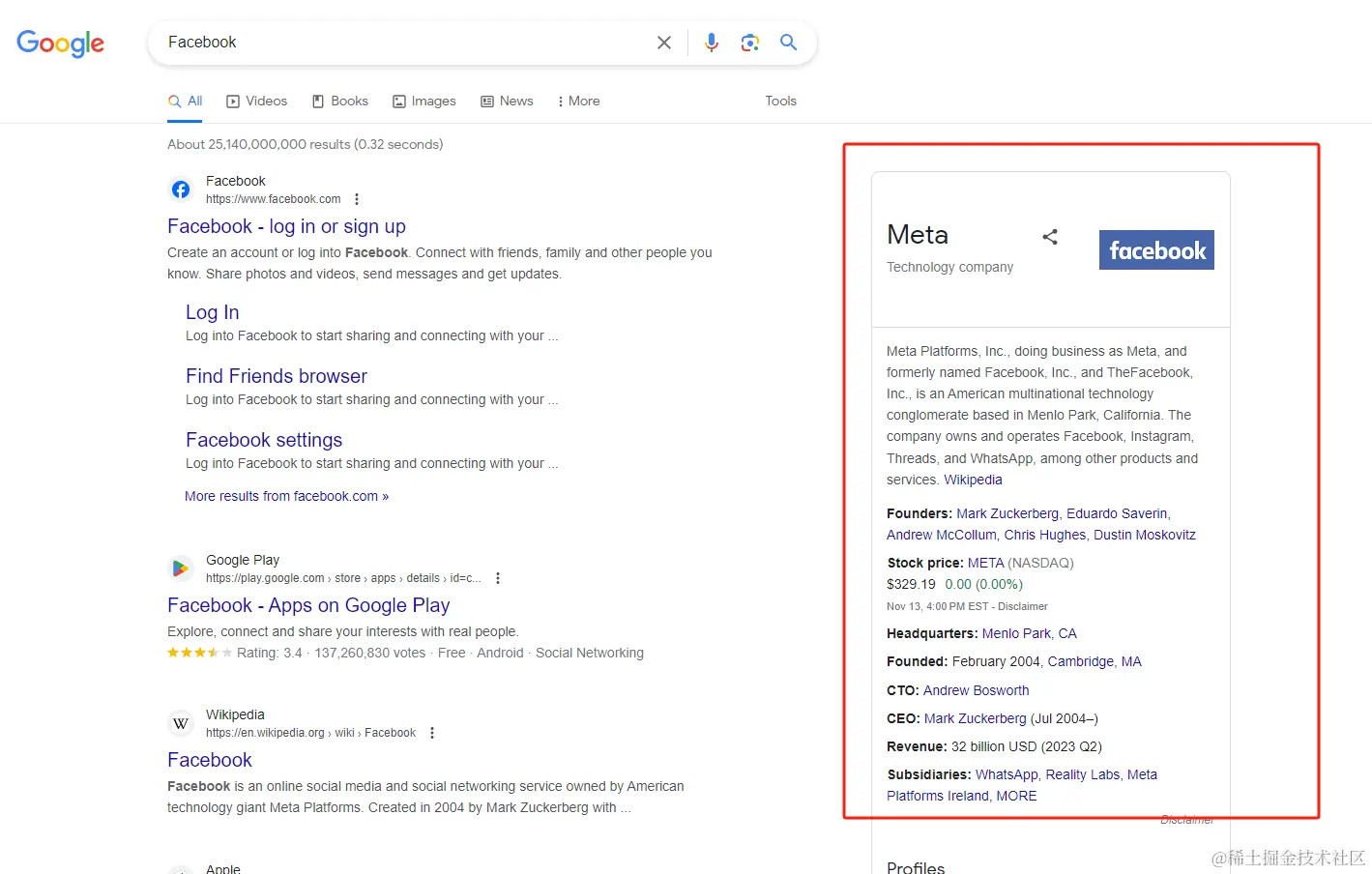Click the facebook logo thumbnail in panel

pos(1156,249)
